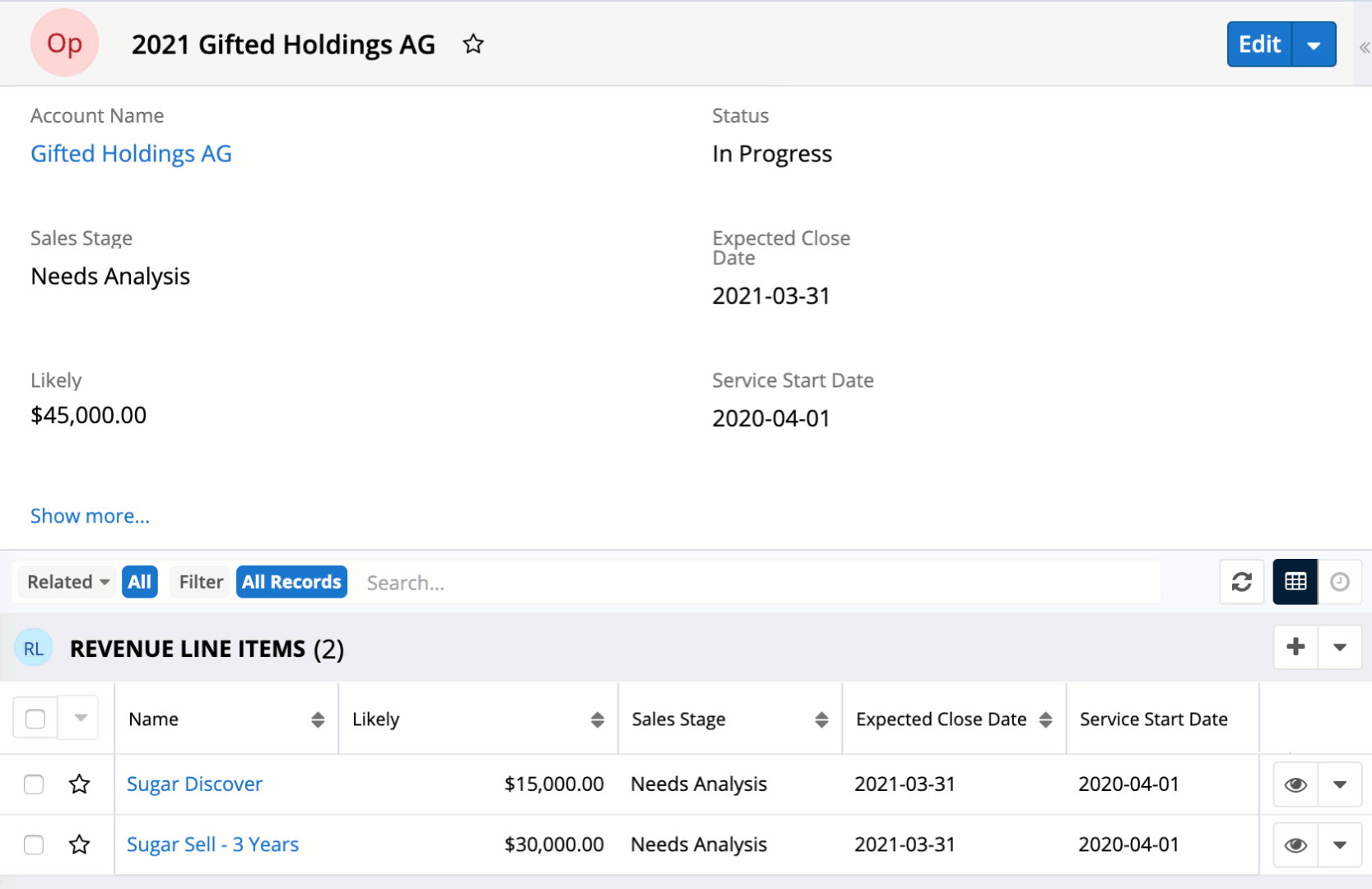The image size is (1372, 889).
Task: Open the Gifted Holdings AG account link
Action: [x=131, y=154]
